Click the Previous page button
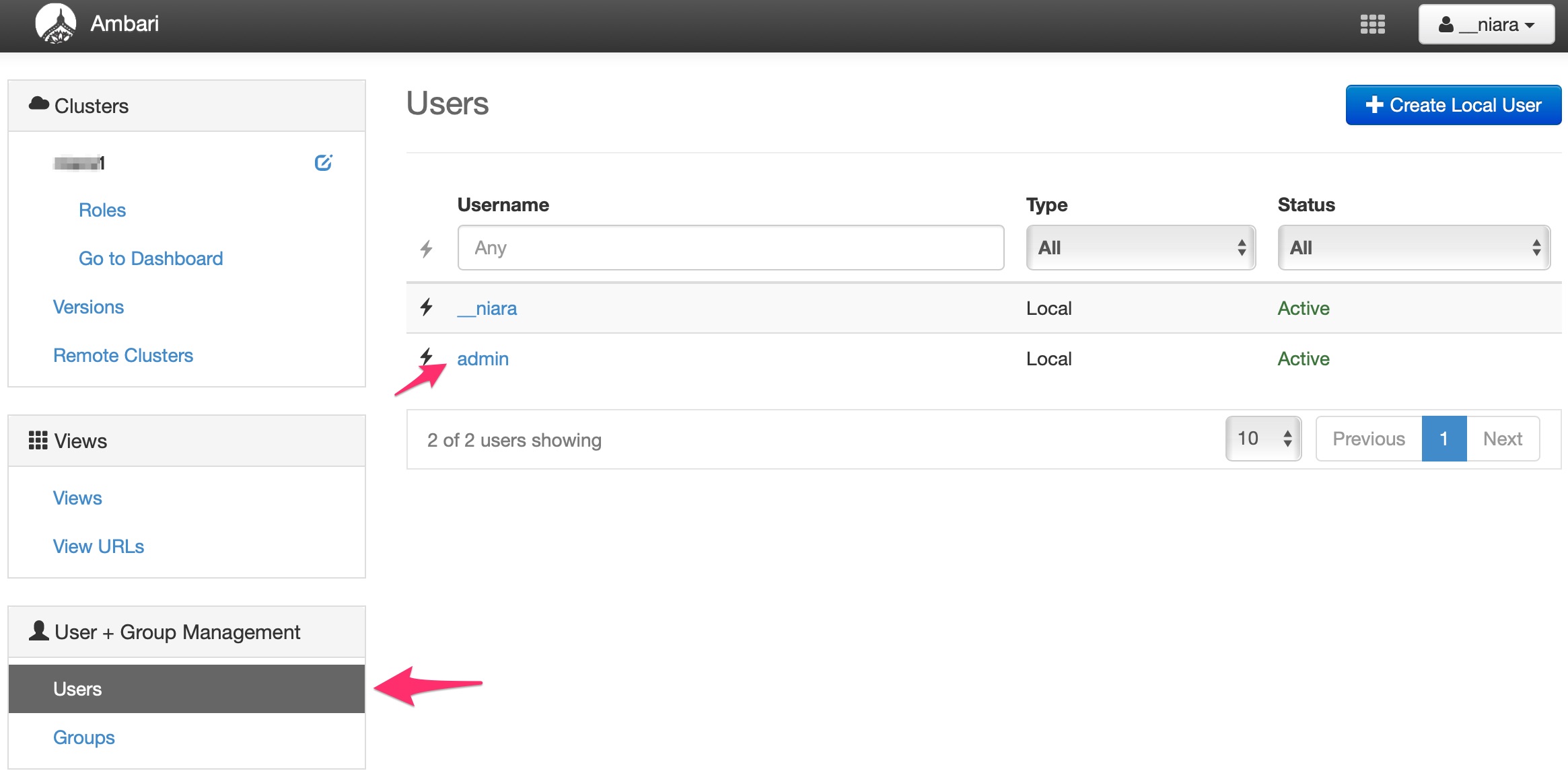 point(1368,439)
